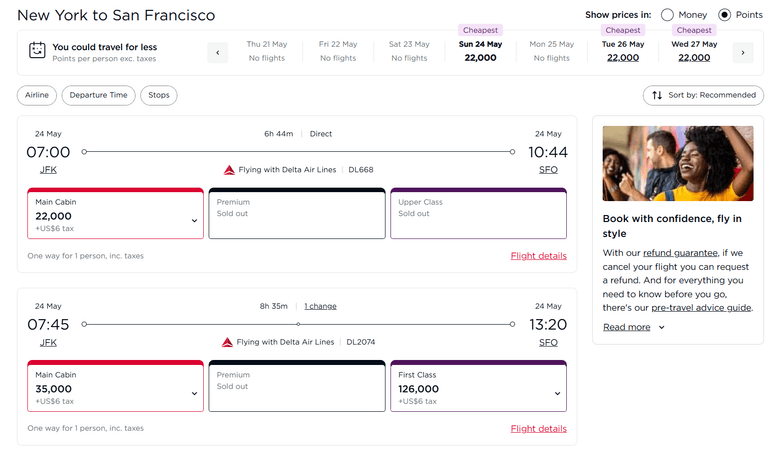The image size is (770, 453).
Task: Select the Points price option
Action: (725, 15)
